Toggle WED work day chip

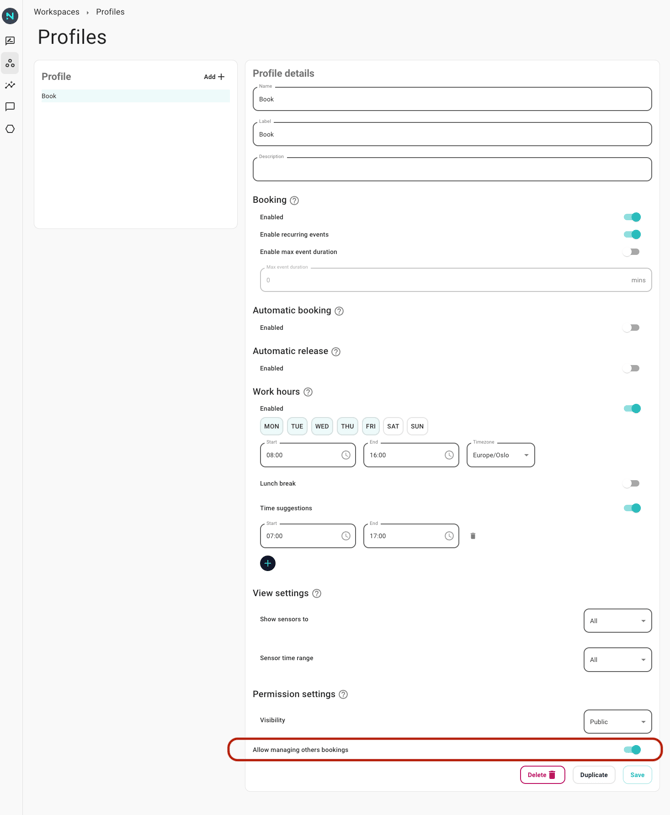322,426
